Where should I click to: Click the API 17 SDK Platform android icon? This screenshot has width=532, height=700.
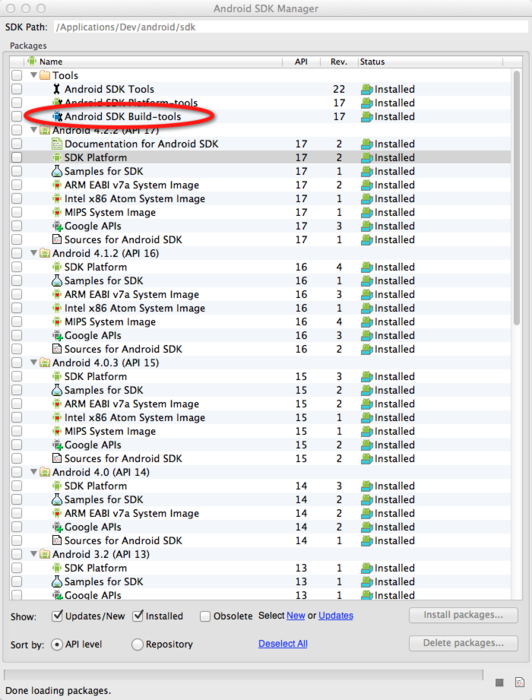57,158
